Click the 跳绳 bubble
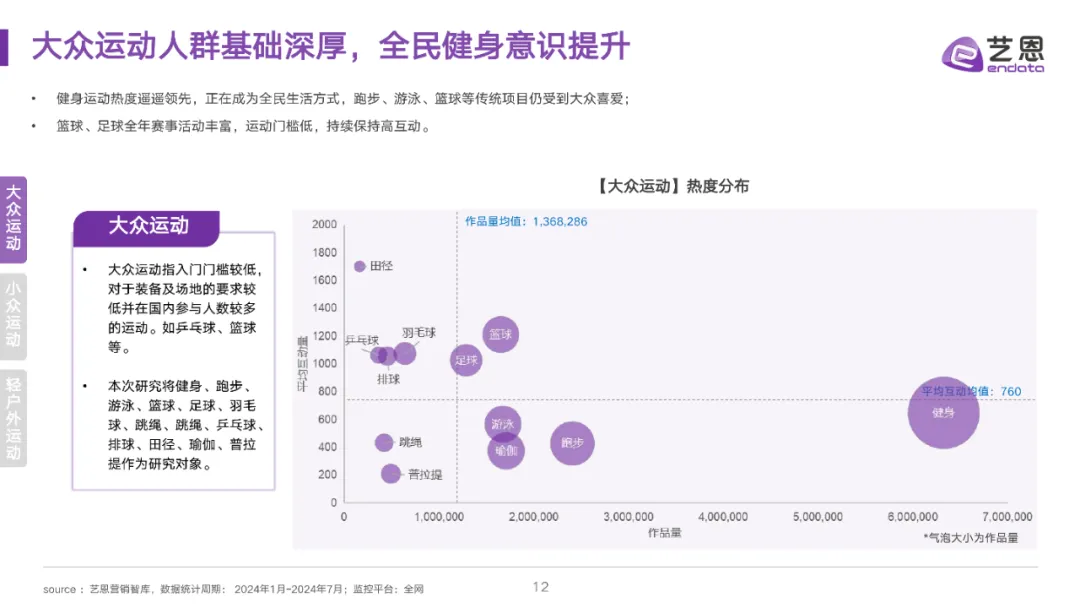1080x608 pixels. click(383, 440)
